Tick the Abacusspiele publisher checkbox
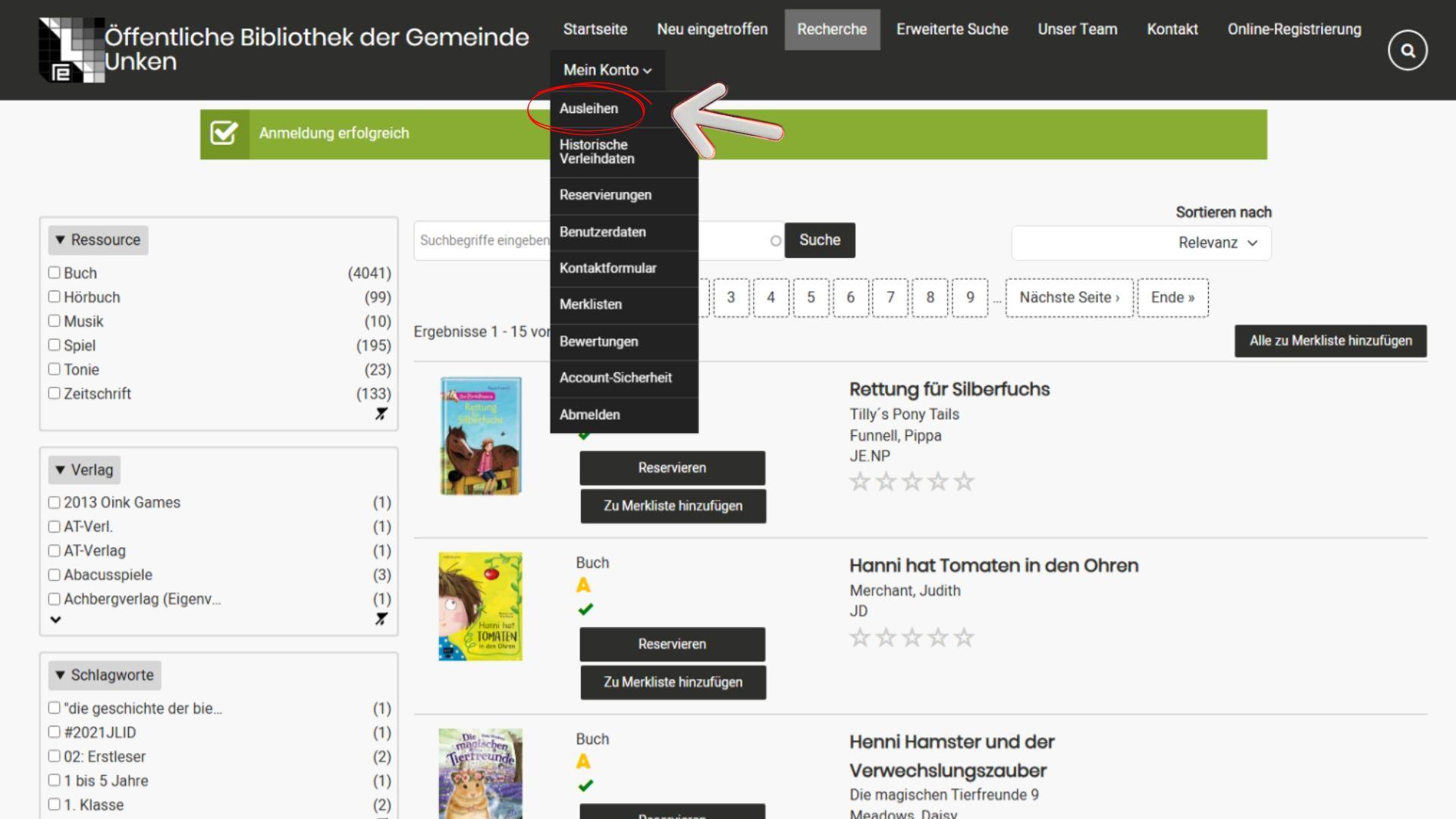Screen dimensions: 1456x819 click(x=54, y=575)
